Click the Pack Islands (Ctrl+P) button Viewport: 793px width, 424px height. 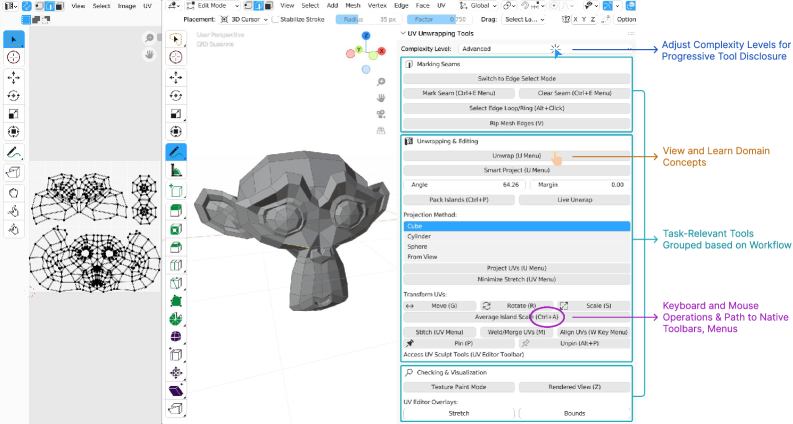pos(459,199)
